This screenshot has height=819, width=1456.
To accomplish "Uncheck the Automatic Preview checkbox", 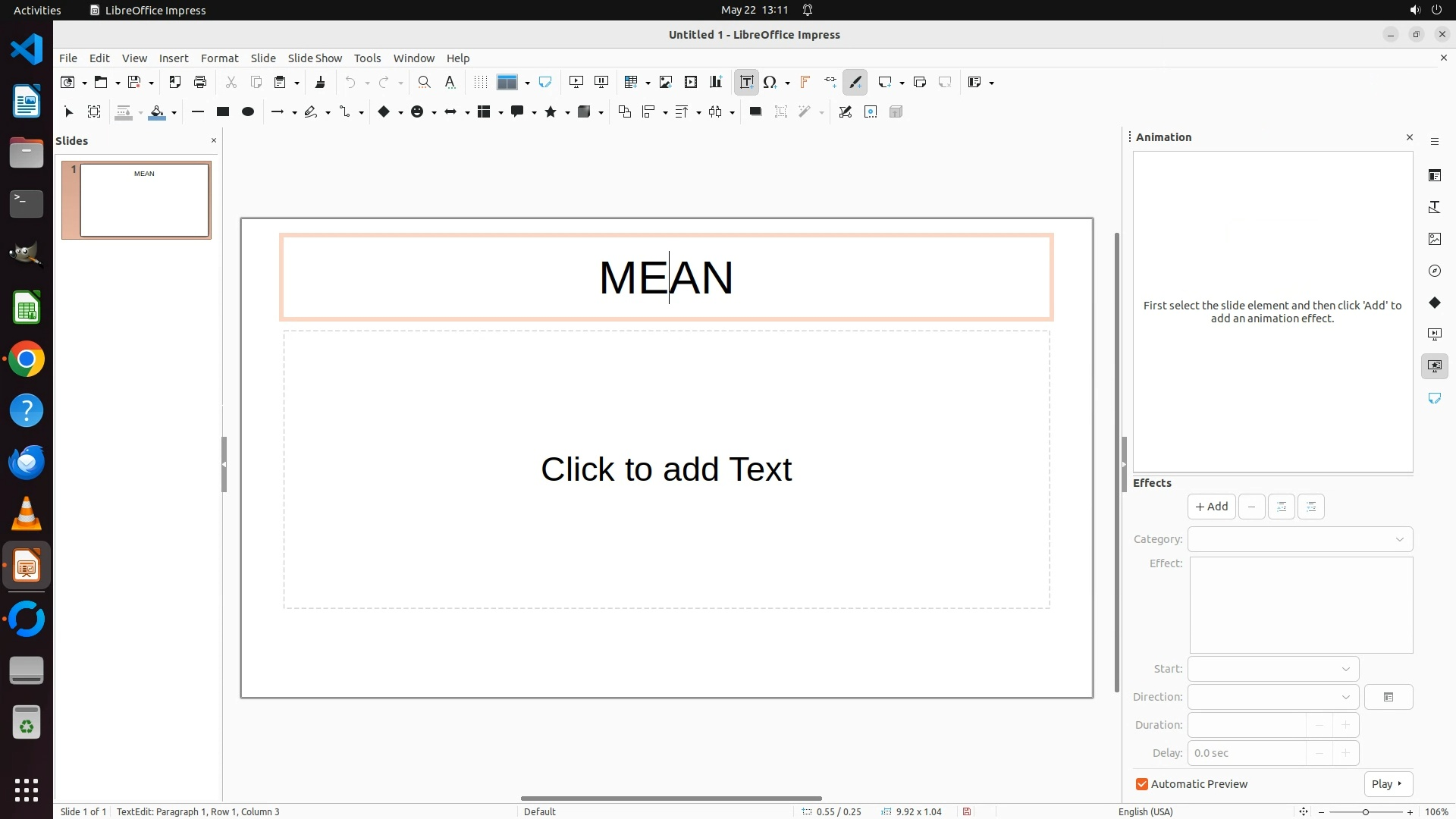I will [1141, 784].
